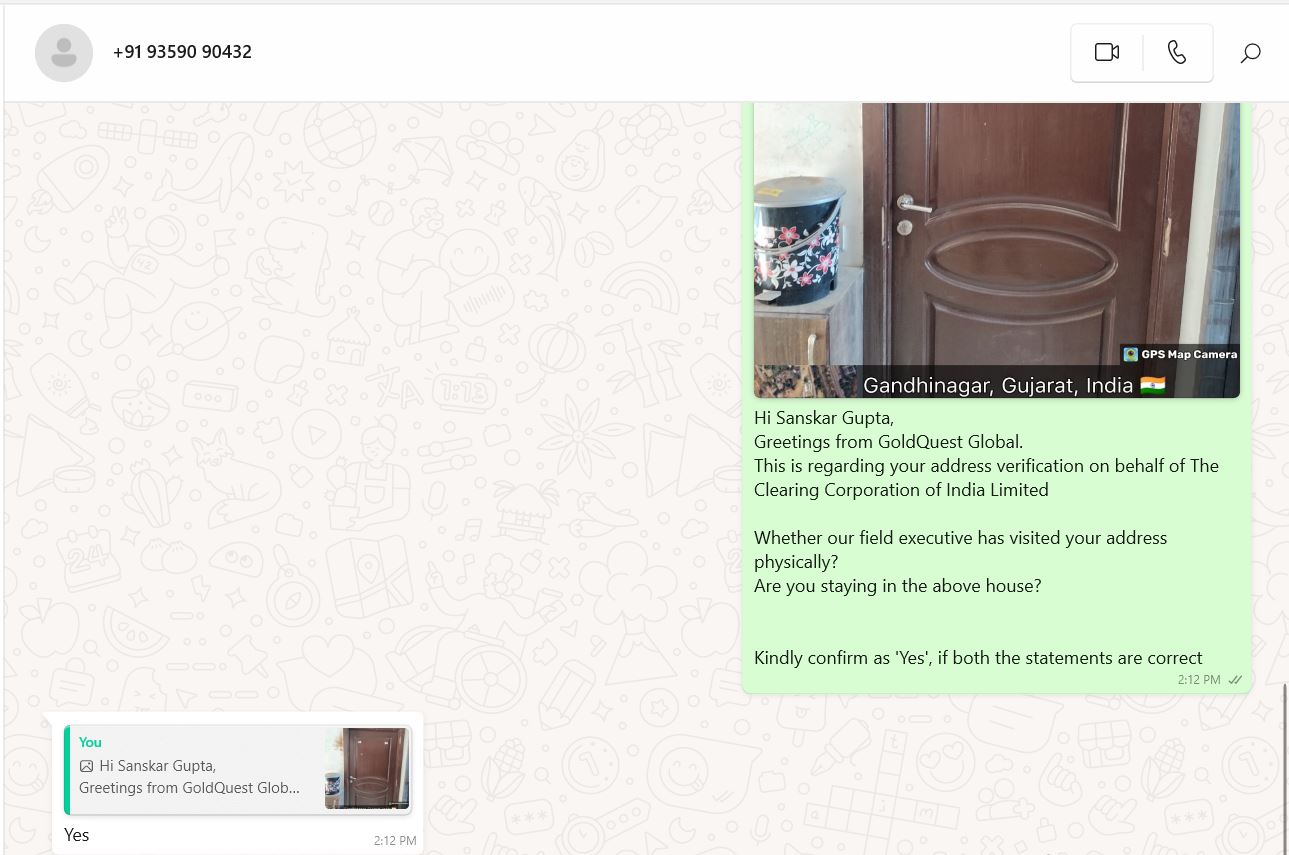Click the double check mark read receipt

[1235, 680]
